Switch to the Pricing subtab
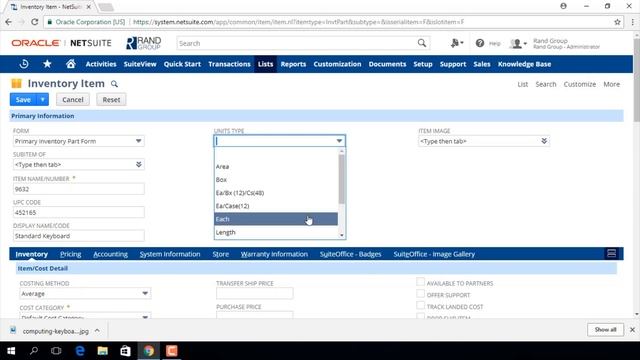This screenshot has width=640, height=360. pos(71,254)
